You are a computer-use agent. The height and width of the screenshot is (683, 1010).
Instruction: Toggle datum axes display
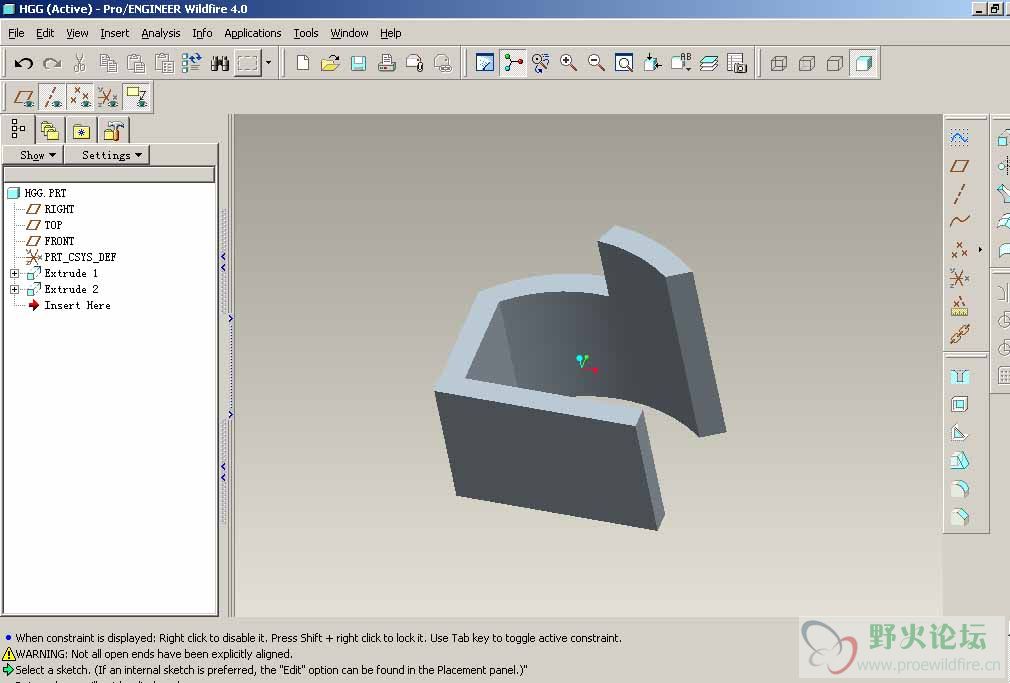(52, 98)
